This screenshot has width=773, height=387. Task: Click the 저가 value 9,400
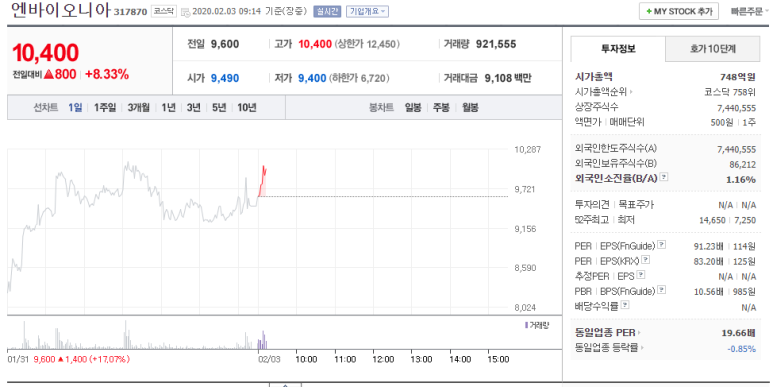click(x=312, y=78)
